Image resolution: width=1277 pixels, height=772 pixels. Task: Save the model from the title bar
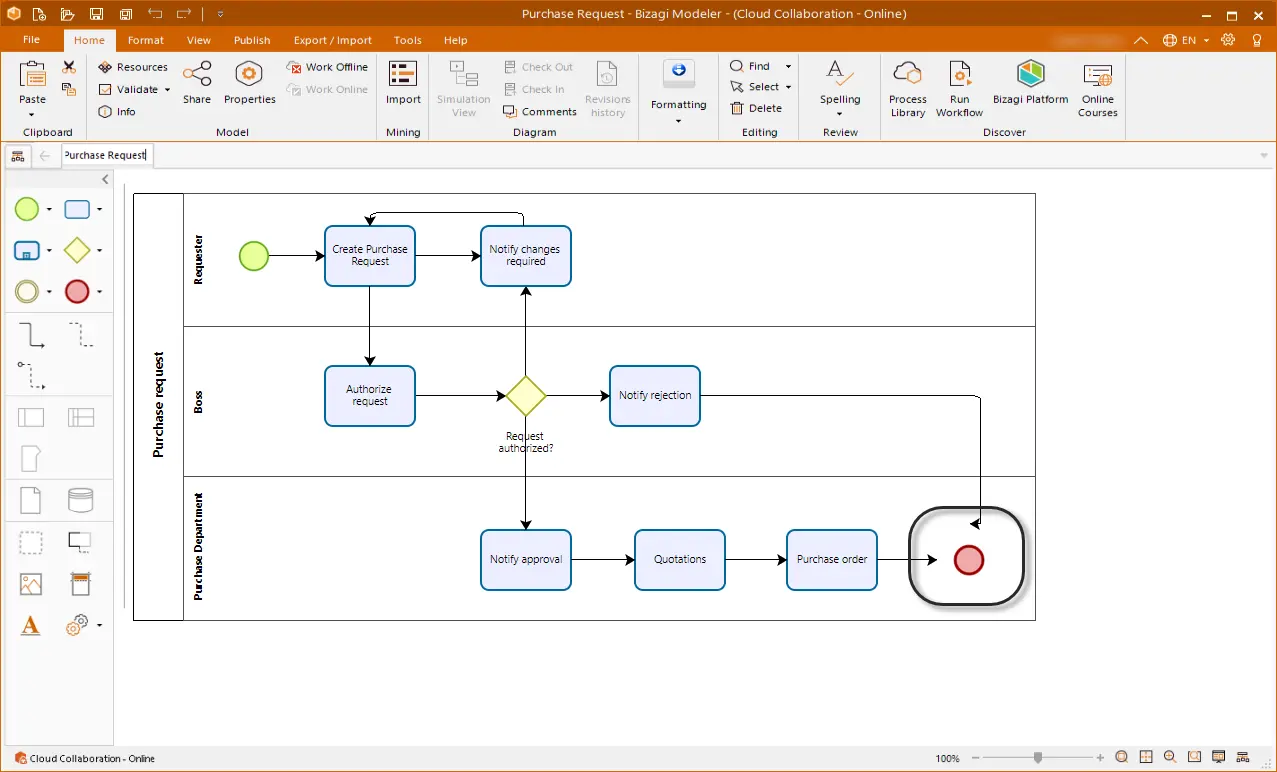[96, 14]
